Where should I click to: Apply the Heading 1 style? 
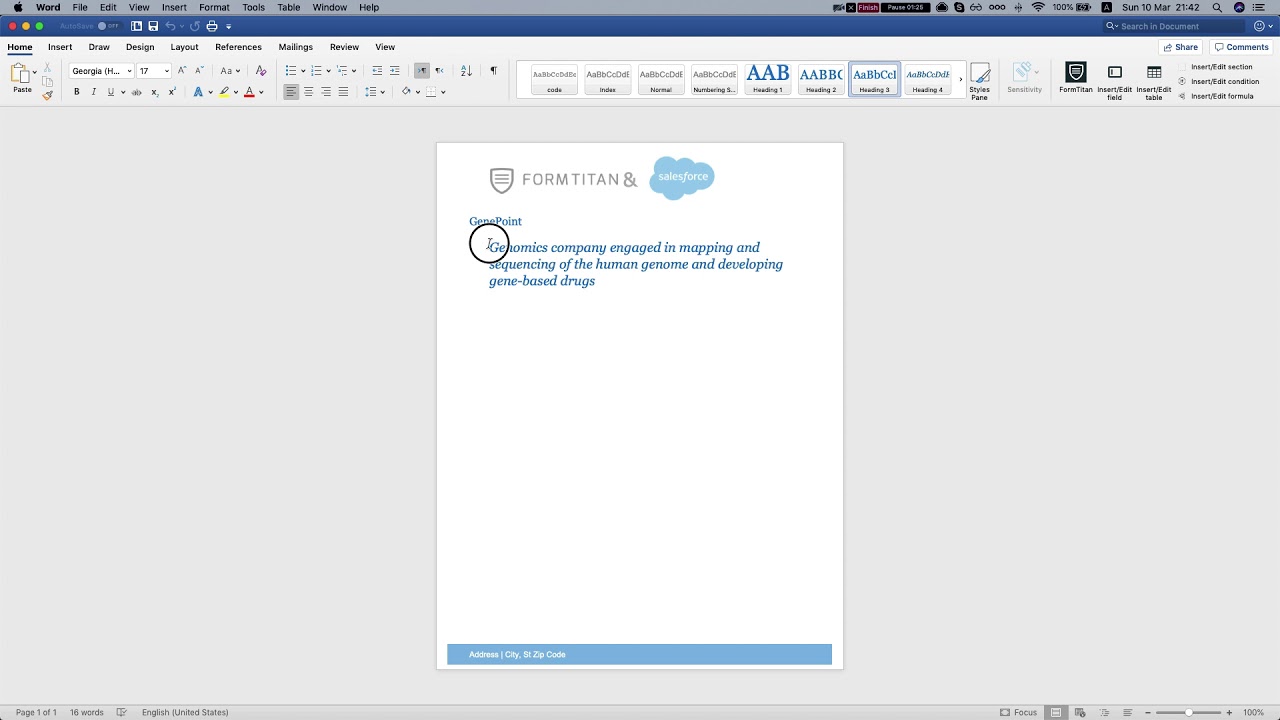click(x=768, y=79)
